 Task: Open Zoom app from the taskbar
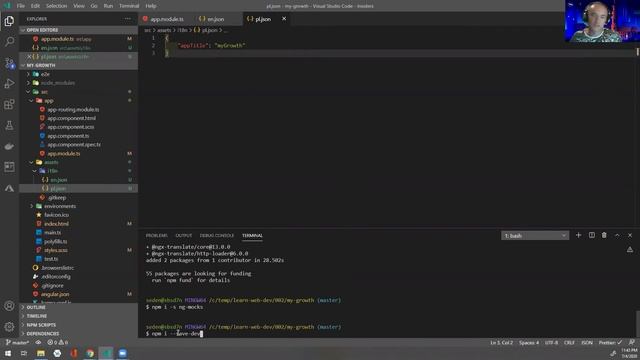pyautogui.click(x=122, y=353)
